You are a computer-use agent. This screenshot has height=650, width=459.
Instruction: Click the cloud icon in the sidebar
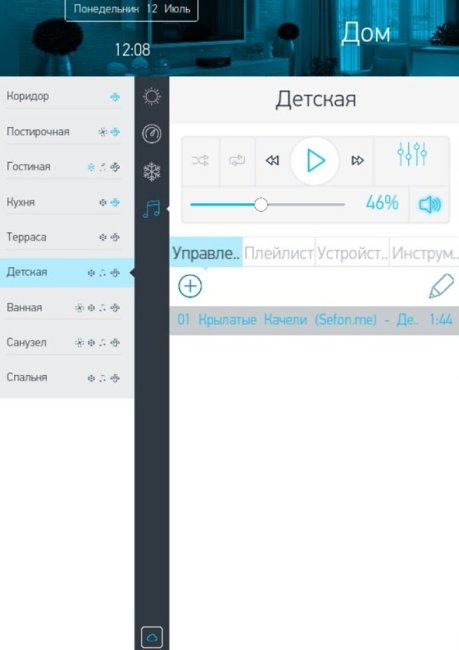152,637
